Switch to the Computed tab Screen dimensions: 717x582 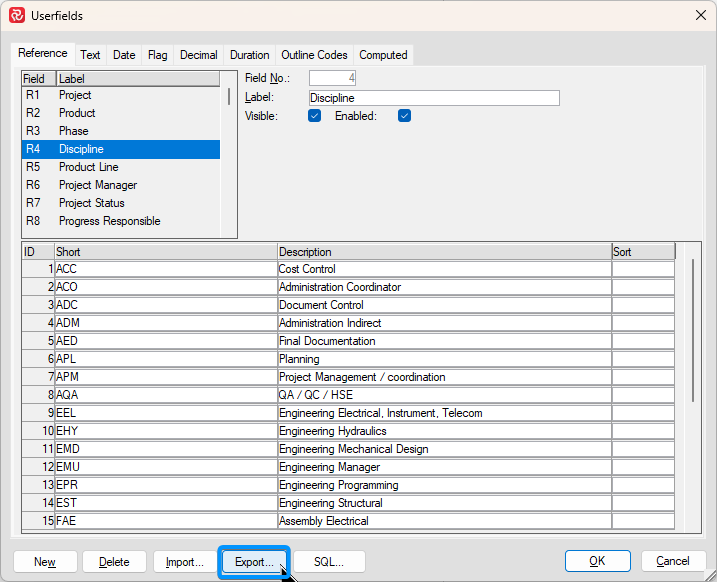click(x=383, y=55)
